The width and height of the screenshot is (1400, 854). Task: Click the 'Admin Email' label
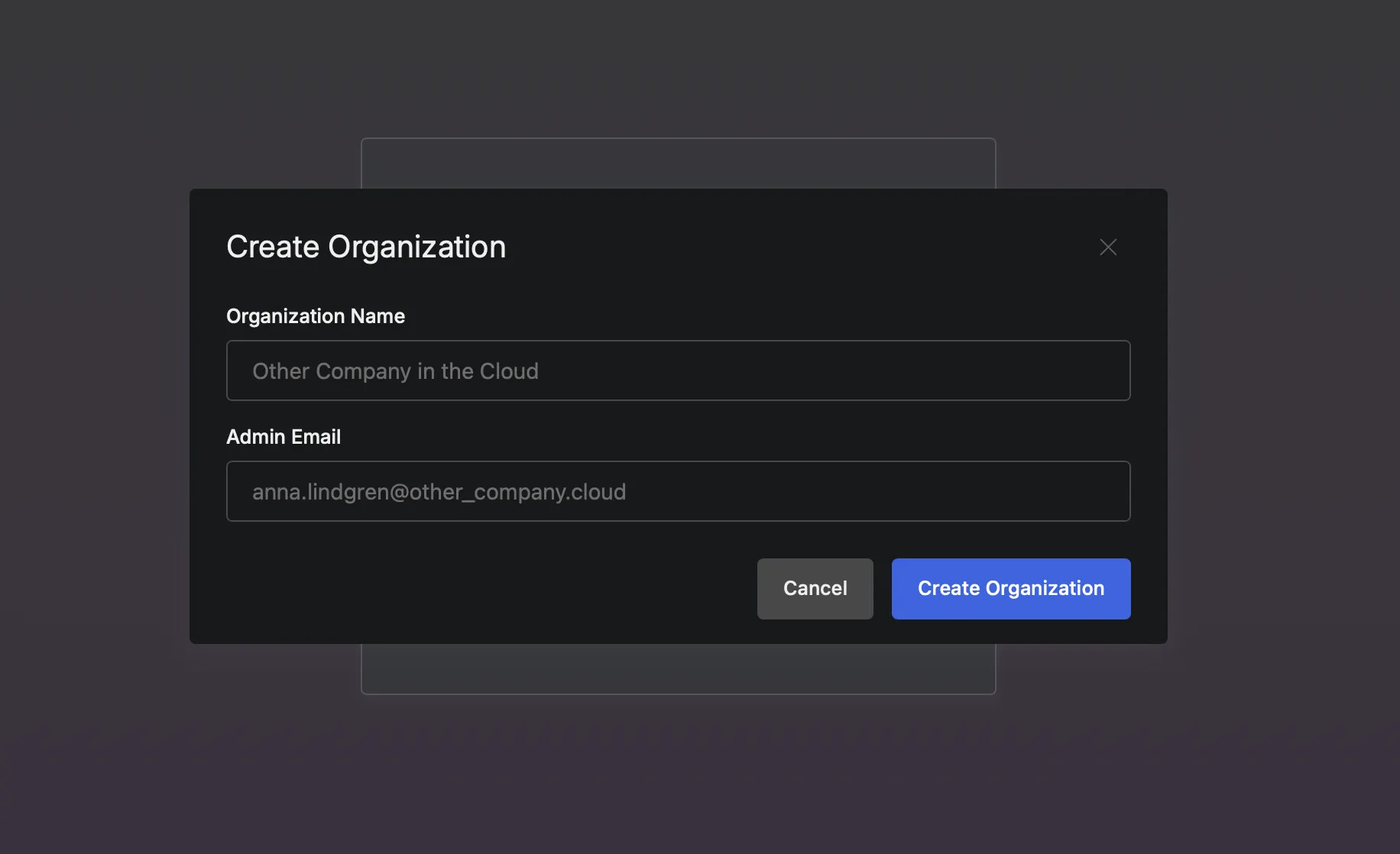click(284, 436)
